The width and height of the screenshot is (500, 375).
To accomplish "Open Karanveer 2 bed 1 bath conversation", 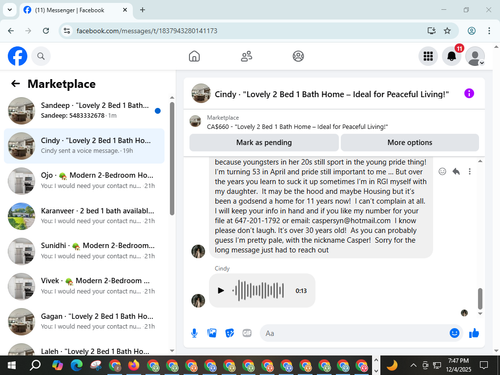I will point(84,216).
